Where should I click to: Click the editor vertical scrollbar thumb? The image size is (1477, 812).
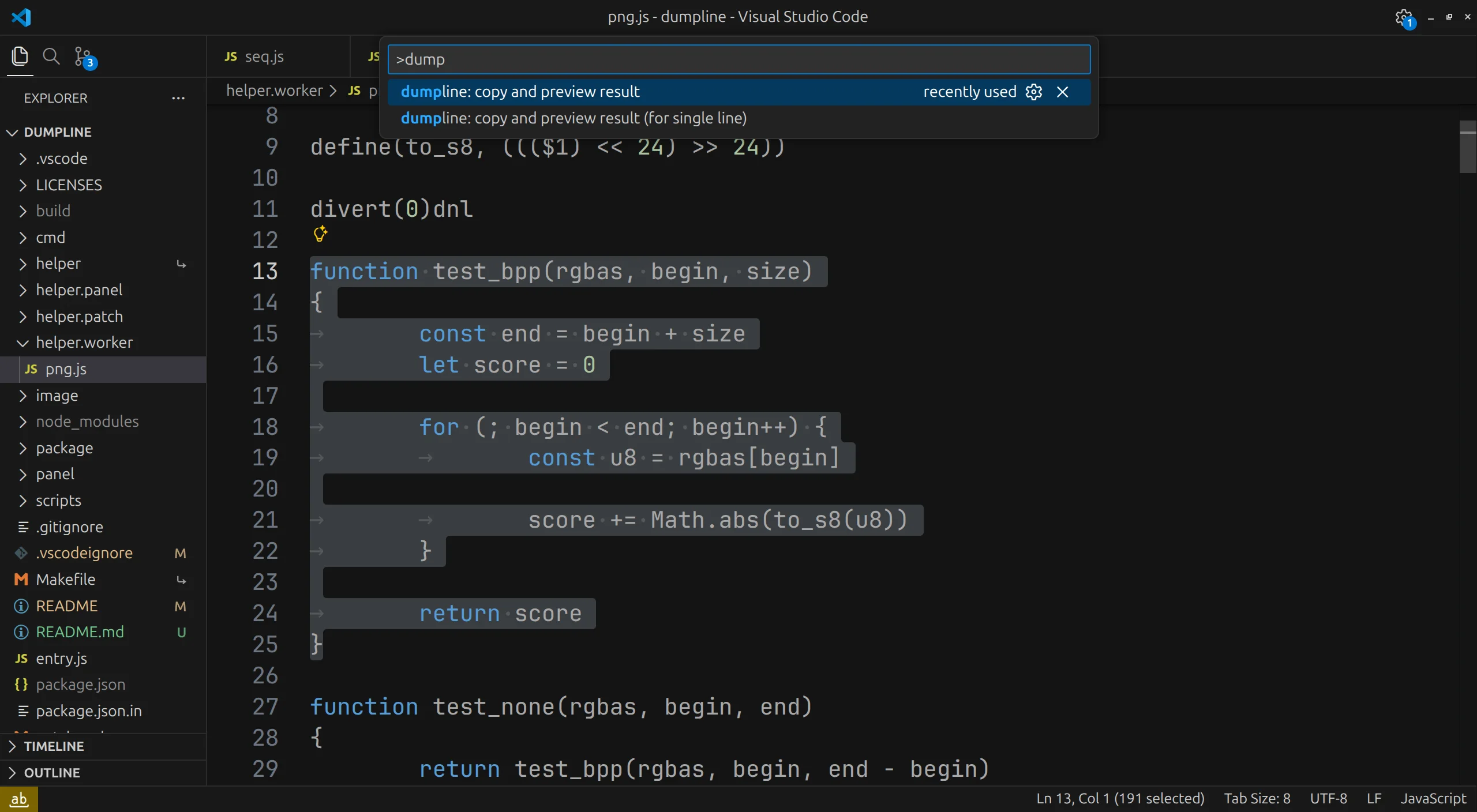(1467, 146)
